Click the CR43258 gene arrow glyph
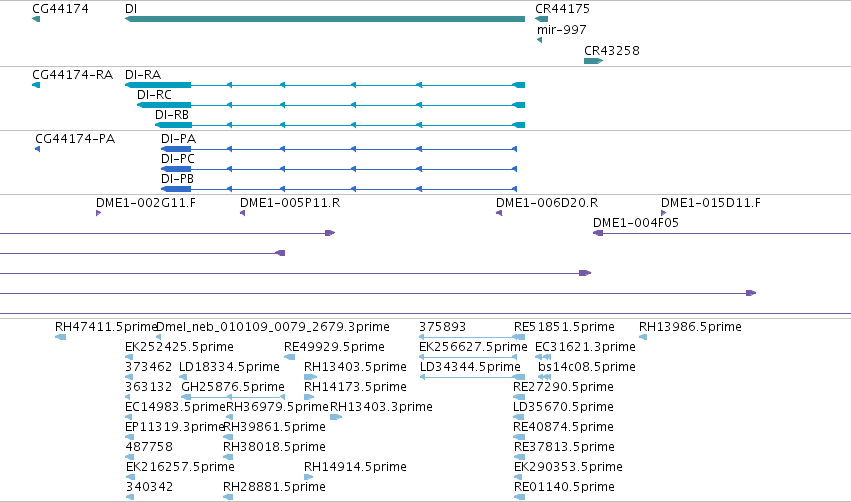Screen dimensions: 851x502 (x=593, y=61)
